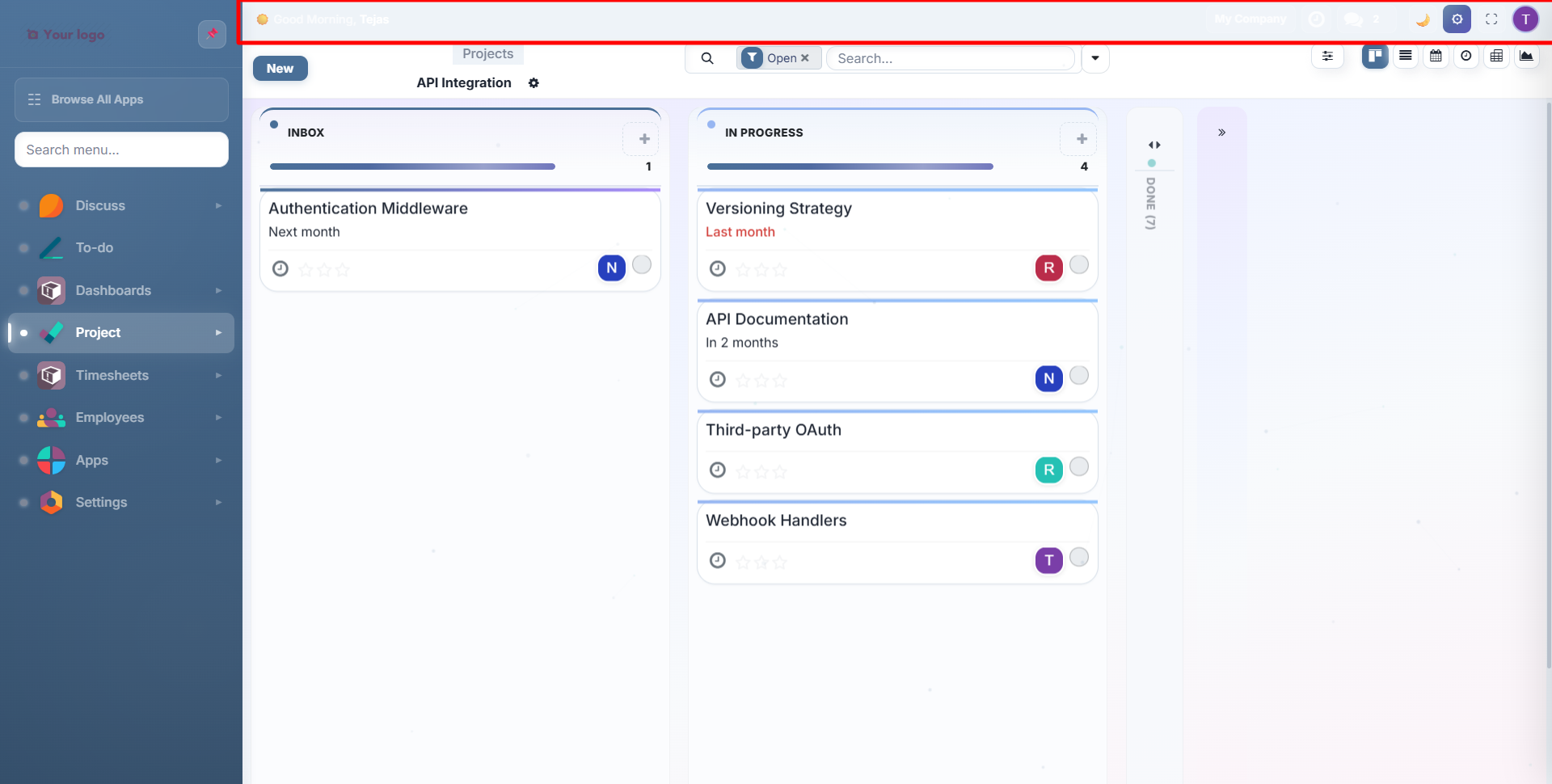Open the chat messages panel
The height and width of the screenshot is (784, 1552).
pos(1353,19)
